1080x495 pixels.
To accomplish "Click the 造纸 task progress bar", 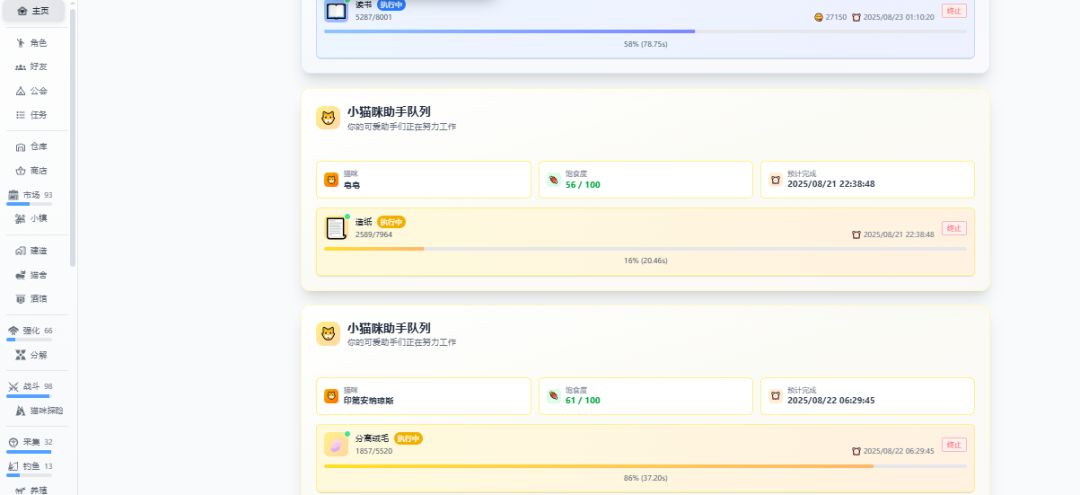I will pyautogui.click(x=645, y=249).
